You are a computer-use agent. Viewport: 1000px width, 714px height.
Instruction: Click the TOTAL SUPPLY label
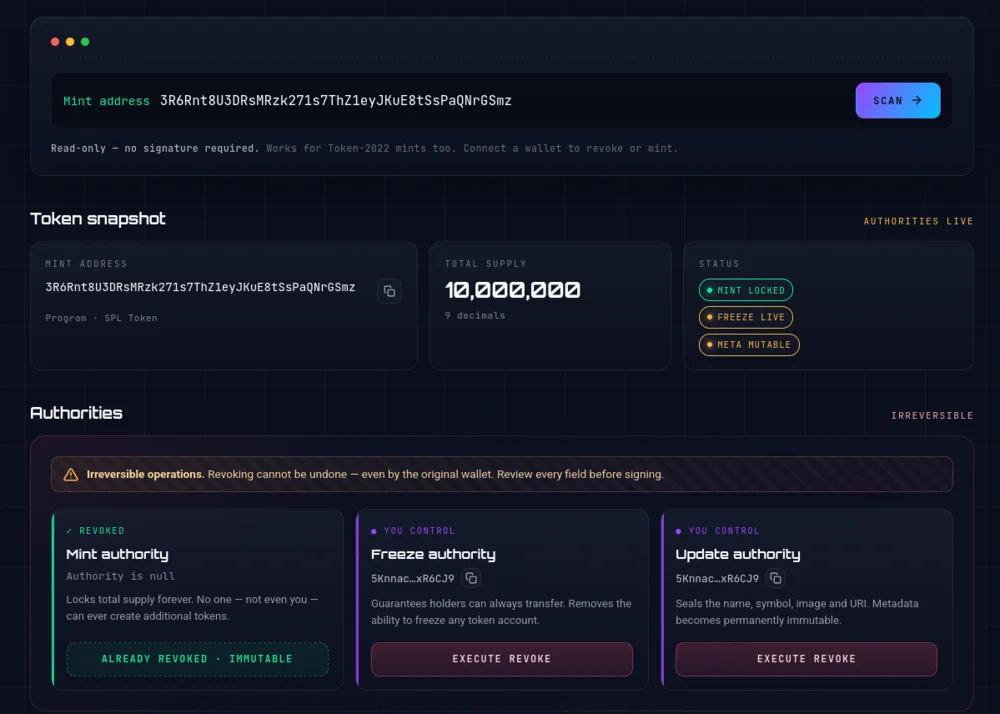(x=485, y=264)
